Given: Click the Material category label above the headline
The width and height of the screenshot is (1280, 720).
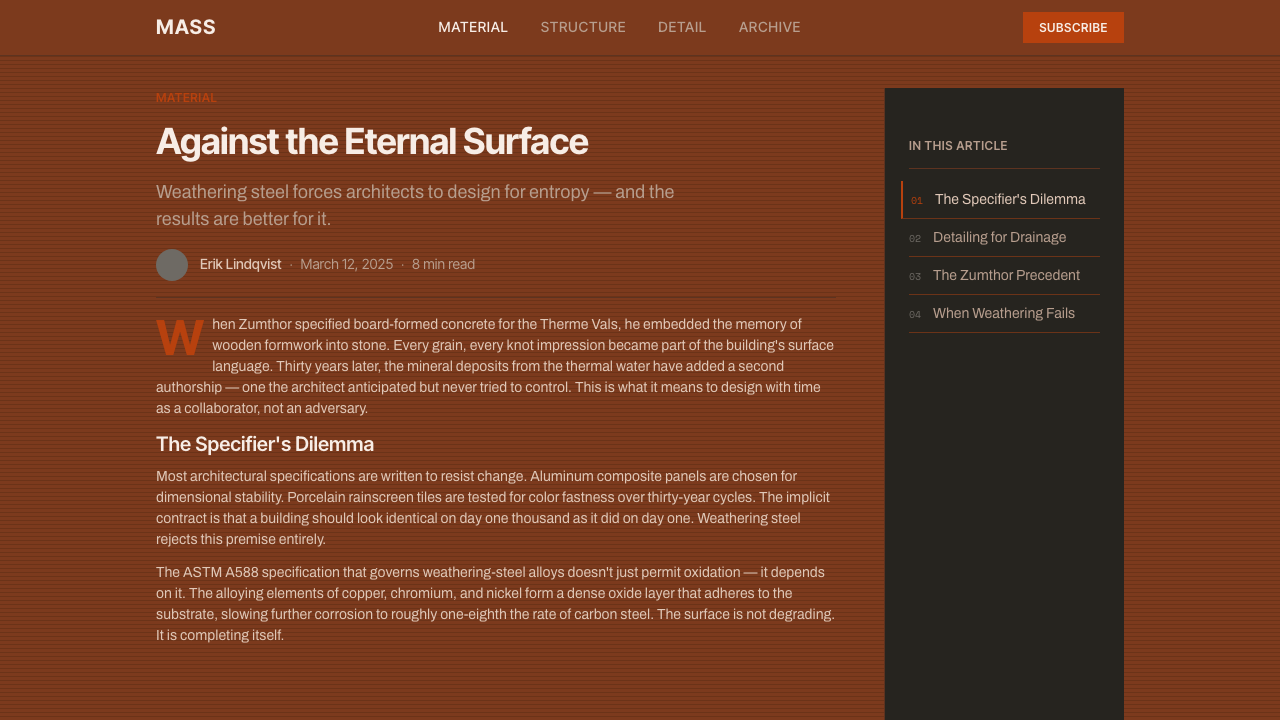Looking at the screenshot, I should pos(186,98).
